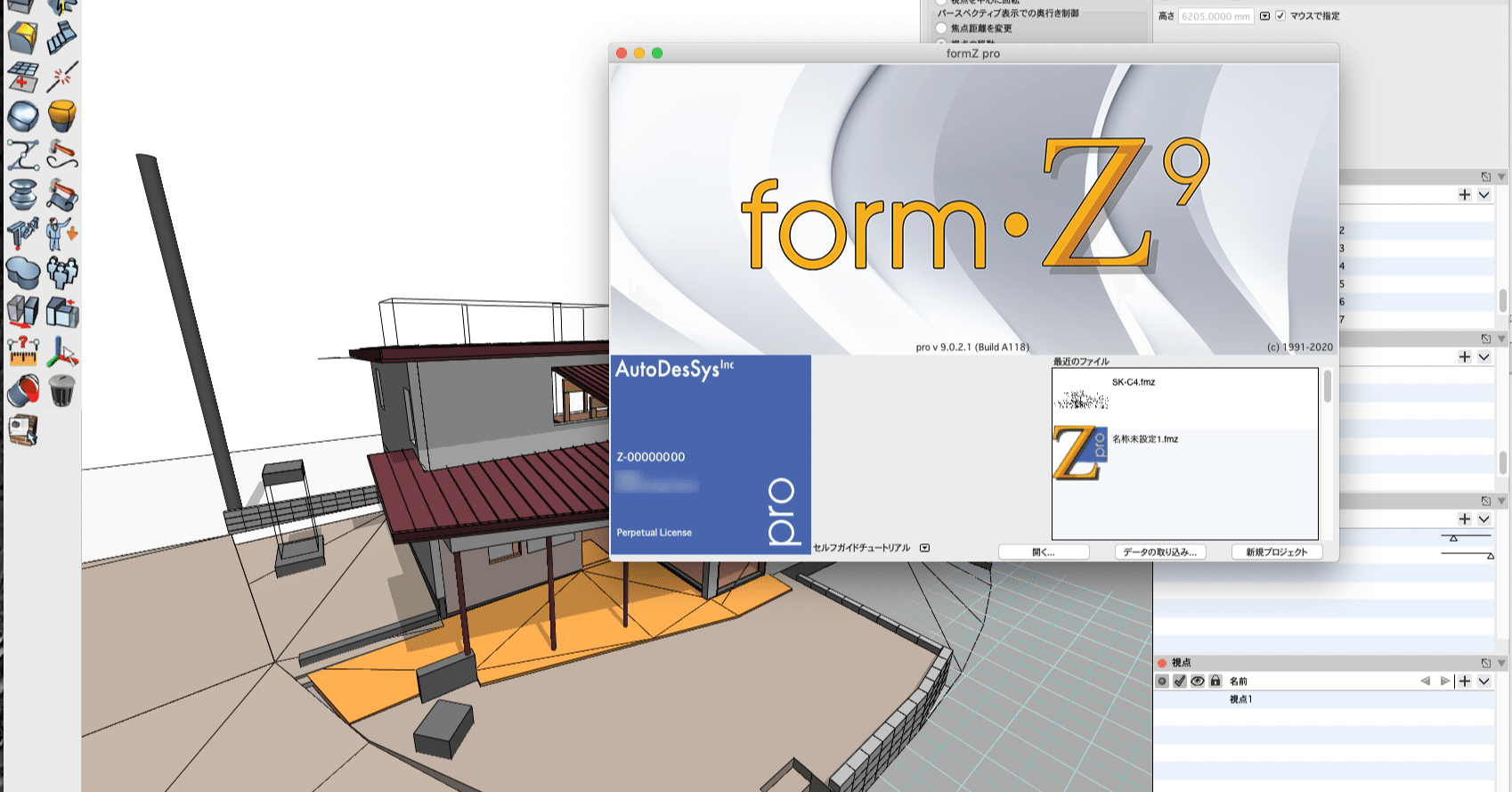Image resolution: width=1512 pixels, height=792 pixels.
Task: Click the formZ pro thumbnail of 名称未設定1.fmz
Action: tap(1080, 453)
